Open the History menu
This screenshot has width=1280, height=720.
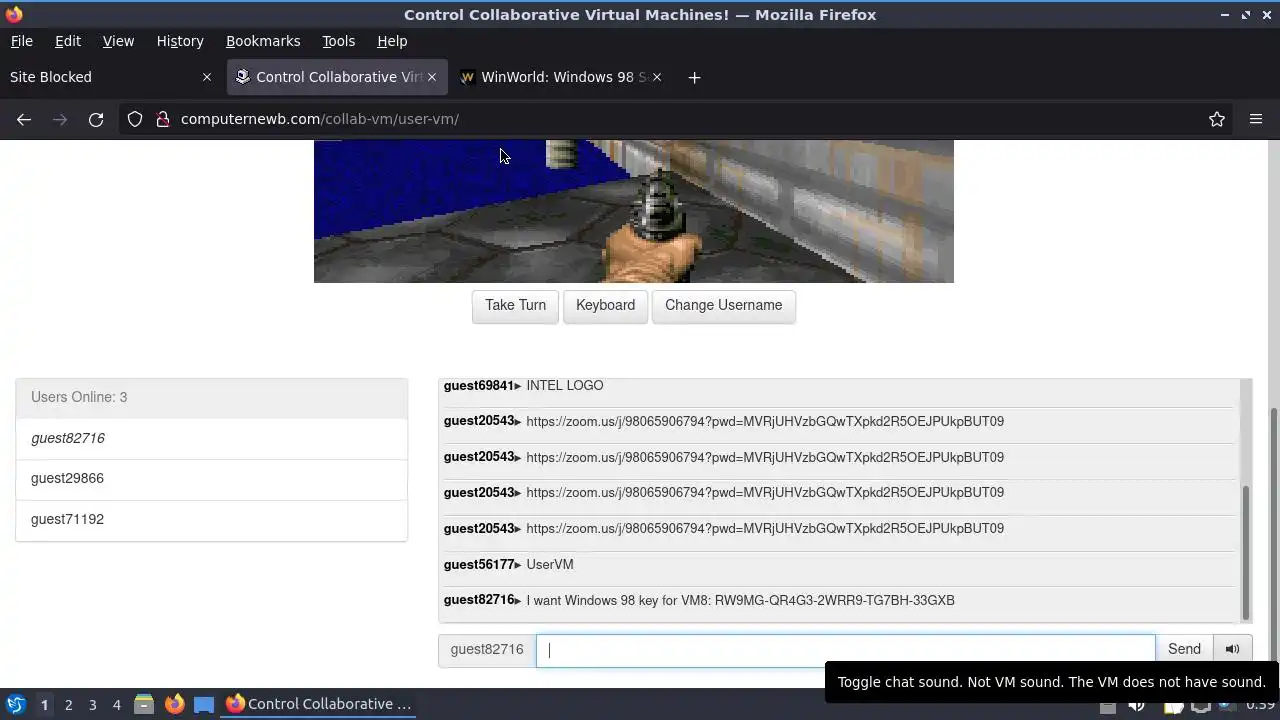click(x=180, y=41)
